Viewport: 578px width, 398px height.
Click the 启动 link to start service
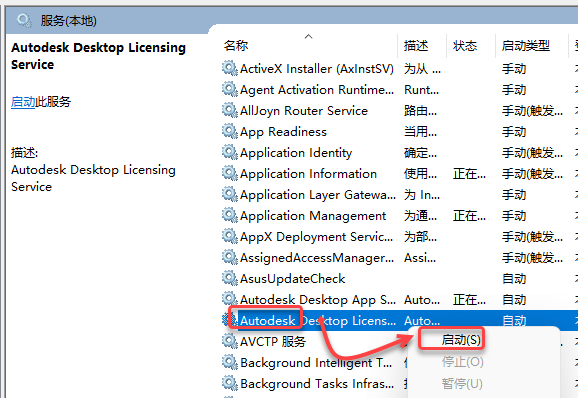point(23,102)
